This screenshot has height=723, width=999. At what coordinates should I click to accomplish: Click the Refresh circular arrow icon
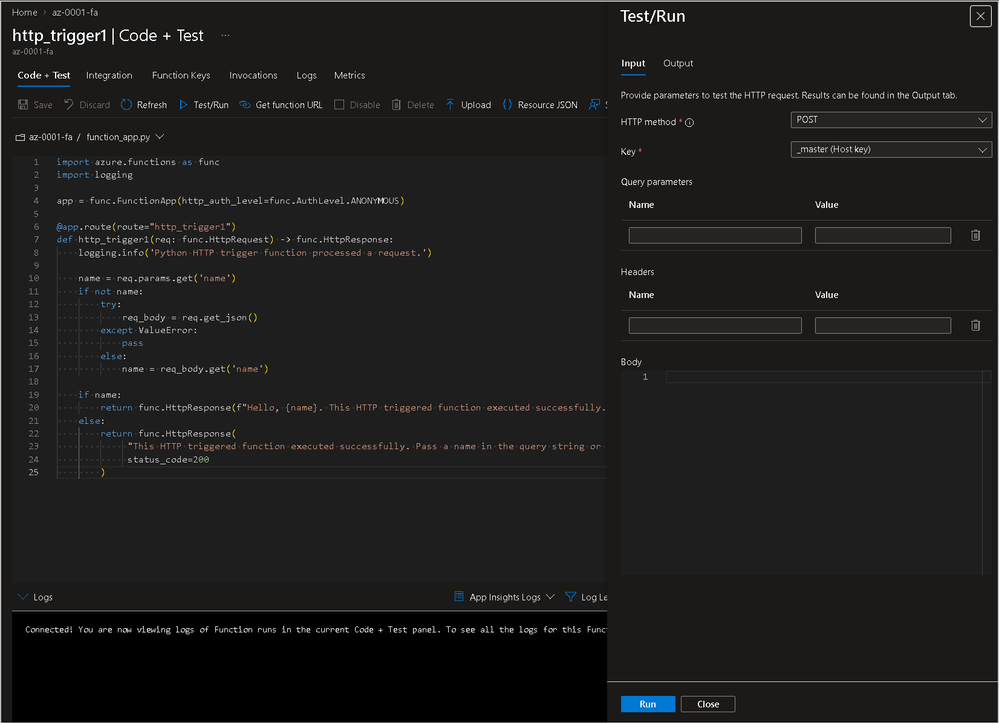(x=126, y=104)
